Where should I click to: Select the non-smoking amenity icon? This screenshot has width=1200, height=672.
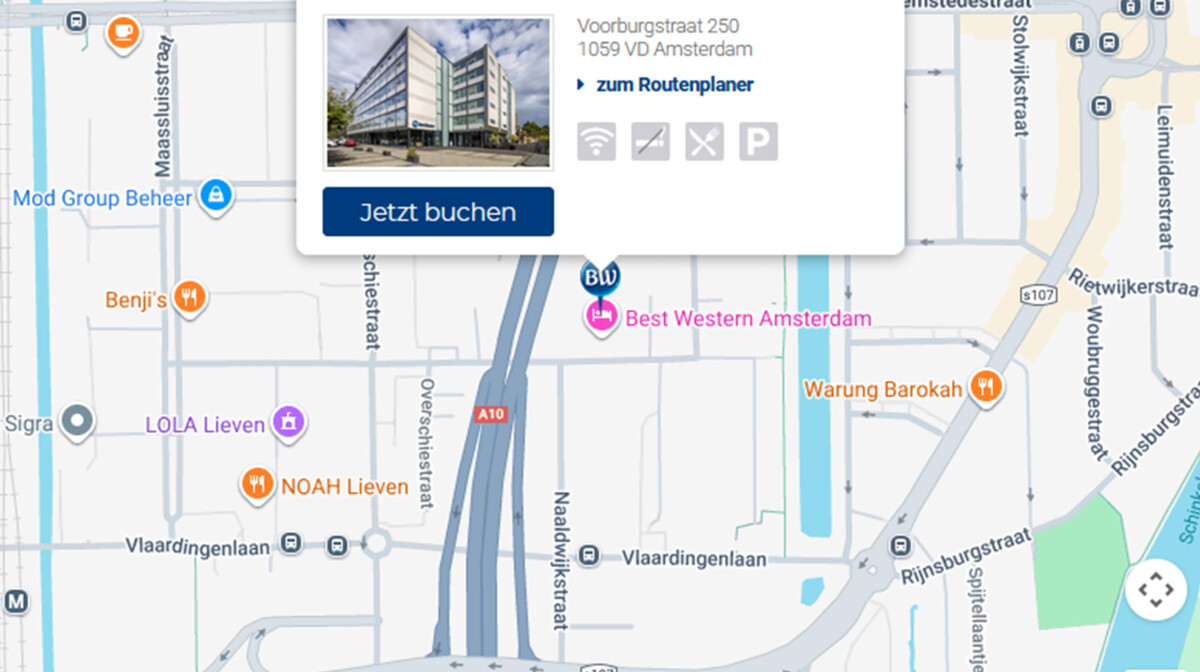click(651, 142)
